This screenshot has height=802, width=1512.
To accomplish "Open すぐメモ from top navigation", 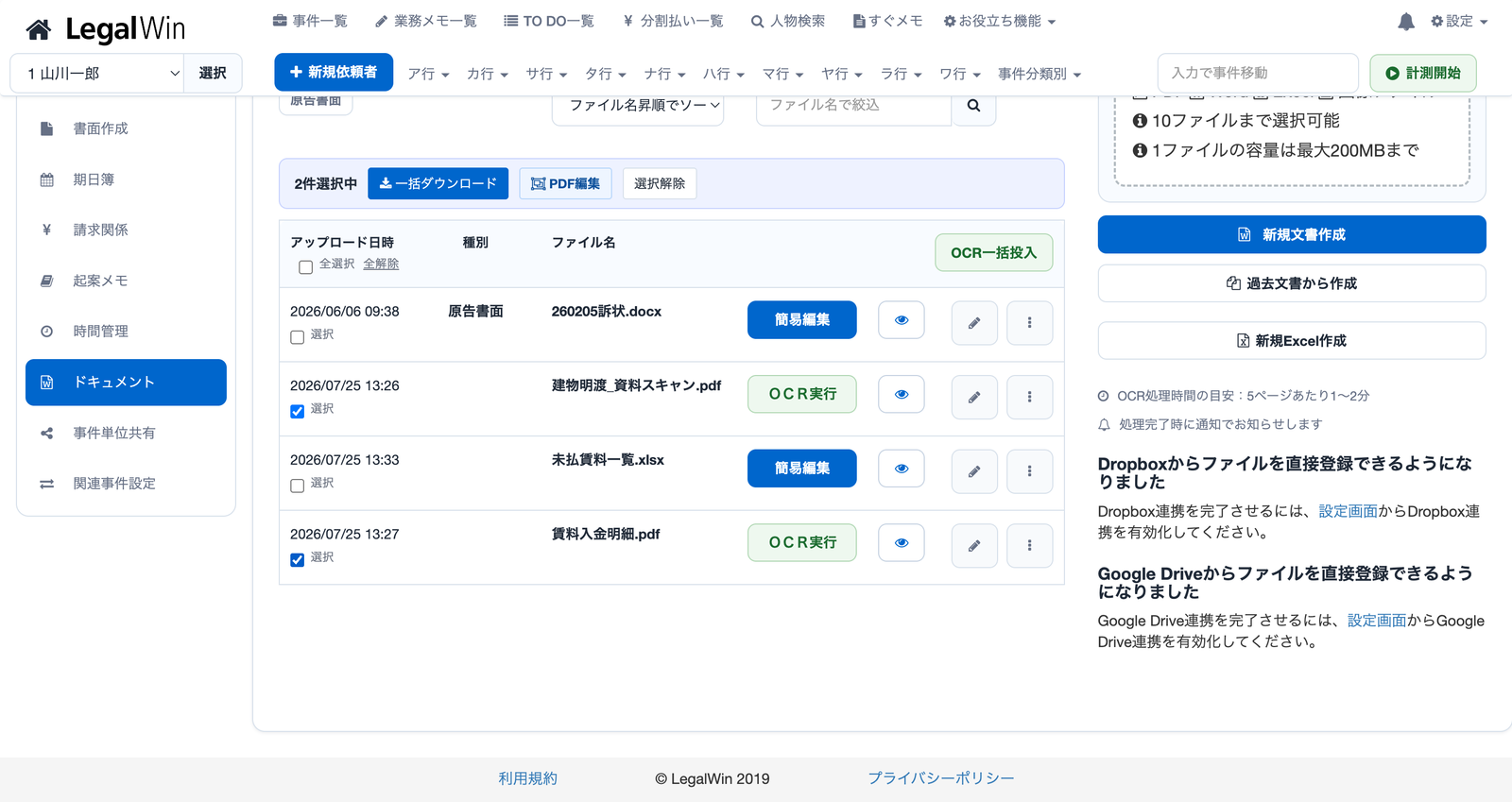I will tap(887, 21).
